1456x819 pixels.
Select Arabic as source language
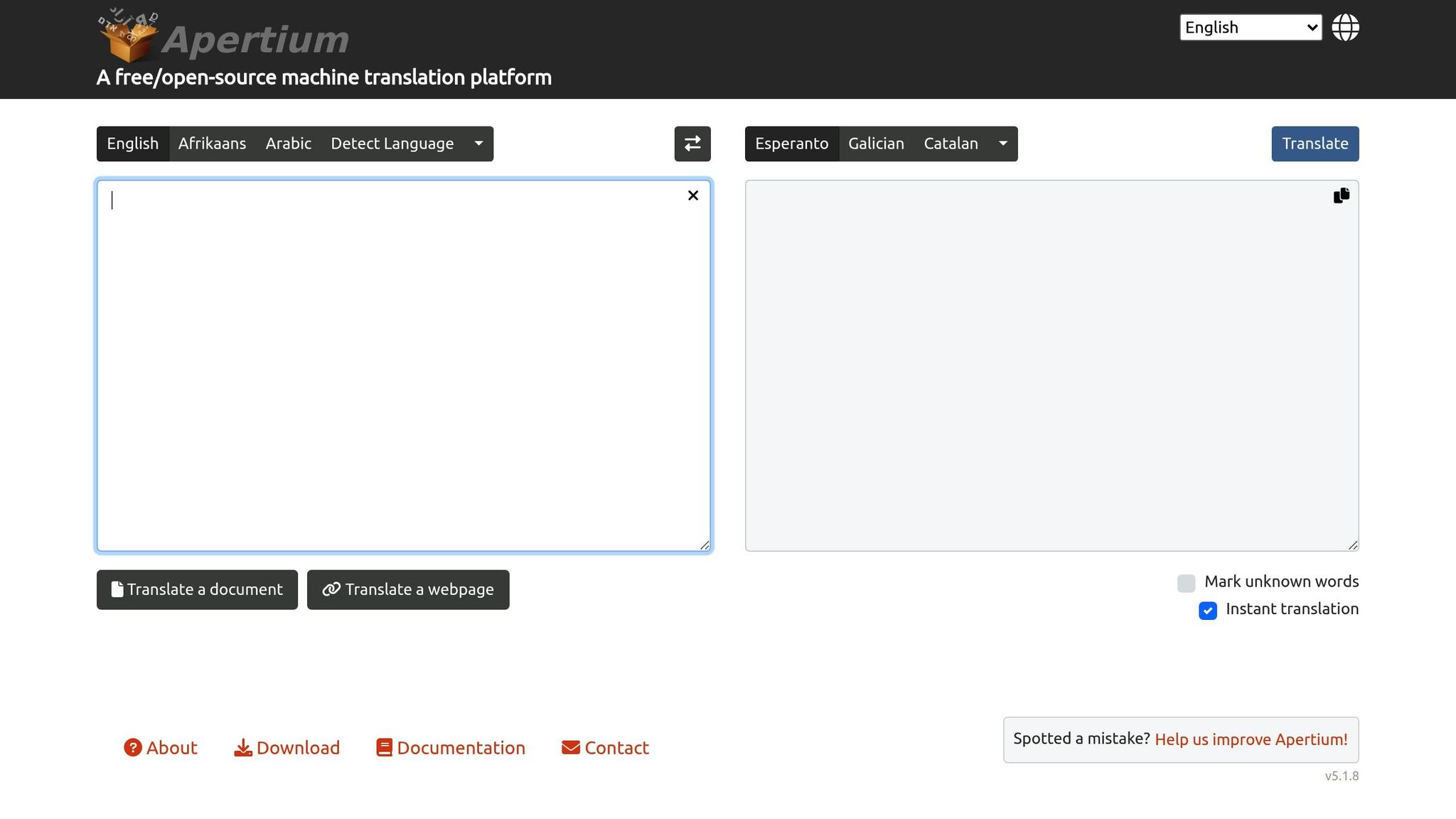[x=289, y=144]
